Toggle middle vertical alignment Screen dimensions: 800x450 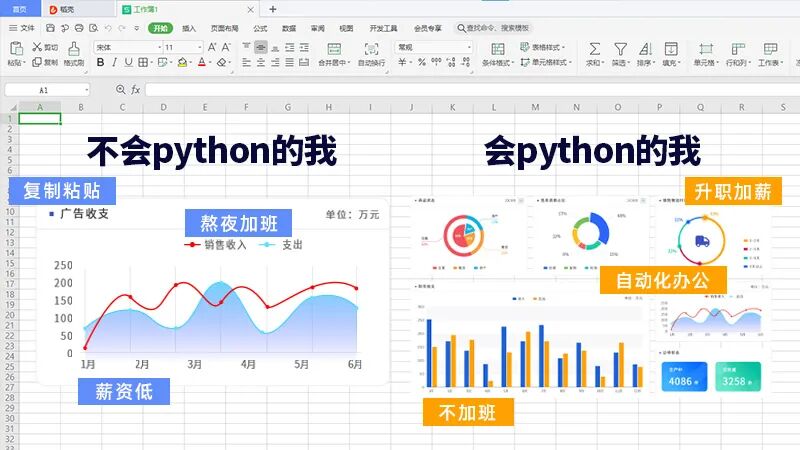coord(261,47)
